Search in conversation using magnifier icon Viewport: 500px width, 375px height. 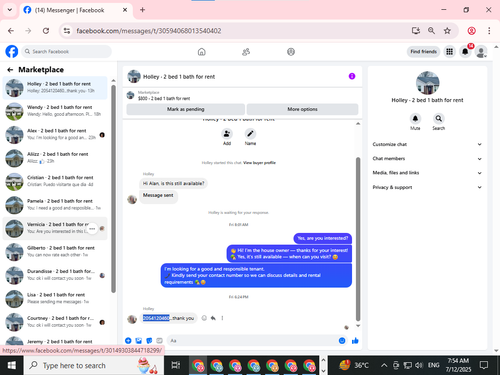point(439,118)
